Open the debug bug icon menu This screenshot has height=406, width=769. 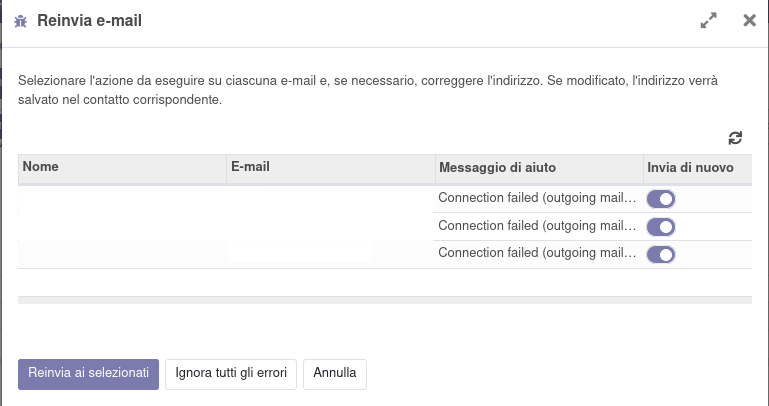[21, 21]
